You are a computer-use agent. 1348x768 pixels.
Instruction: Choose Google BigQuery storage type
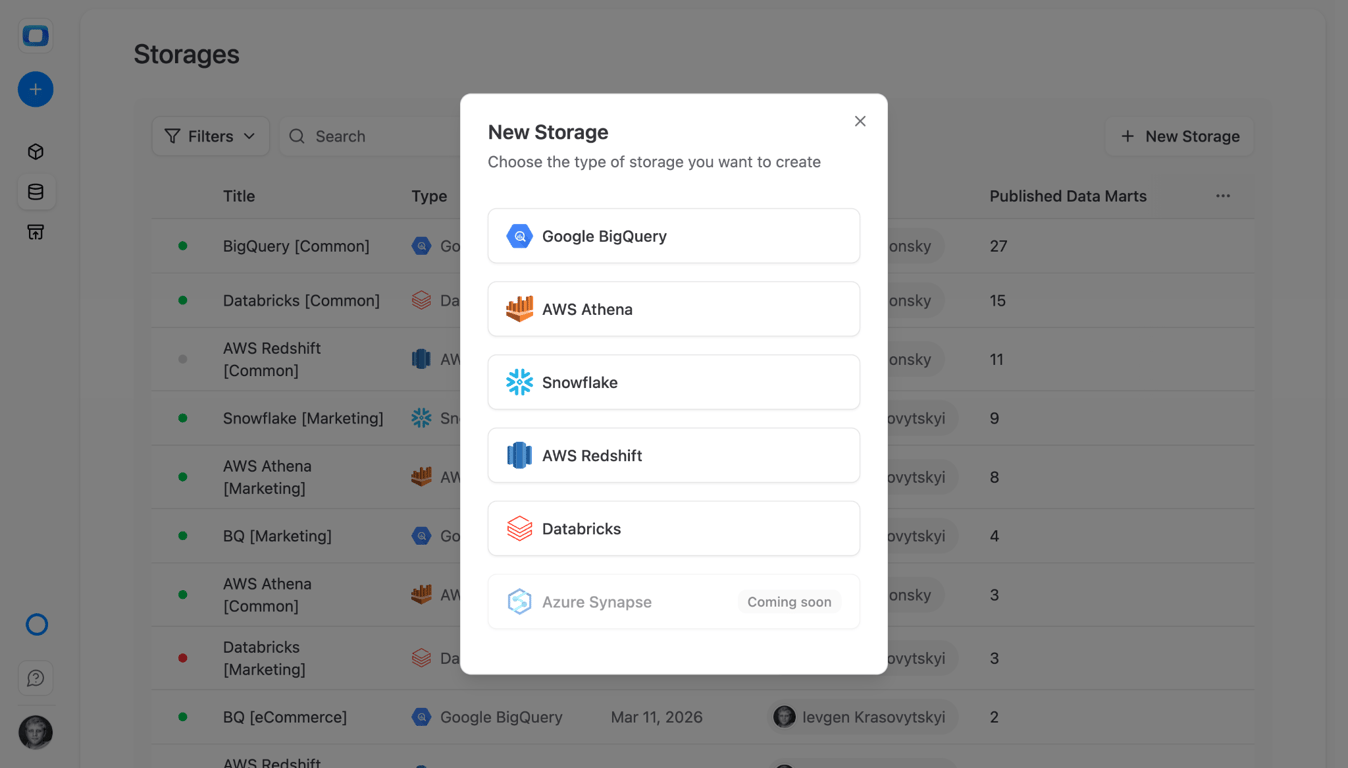coord(674,236)
